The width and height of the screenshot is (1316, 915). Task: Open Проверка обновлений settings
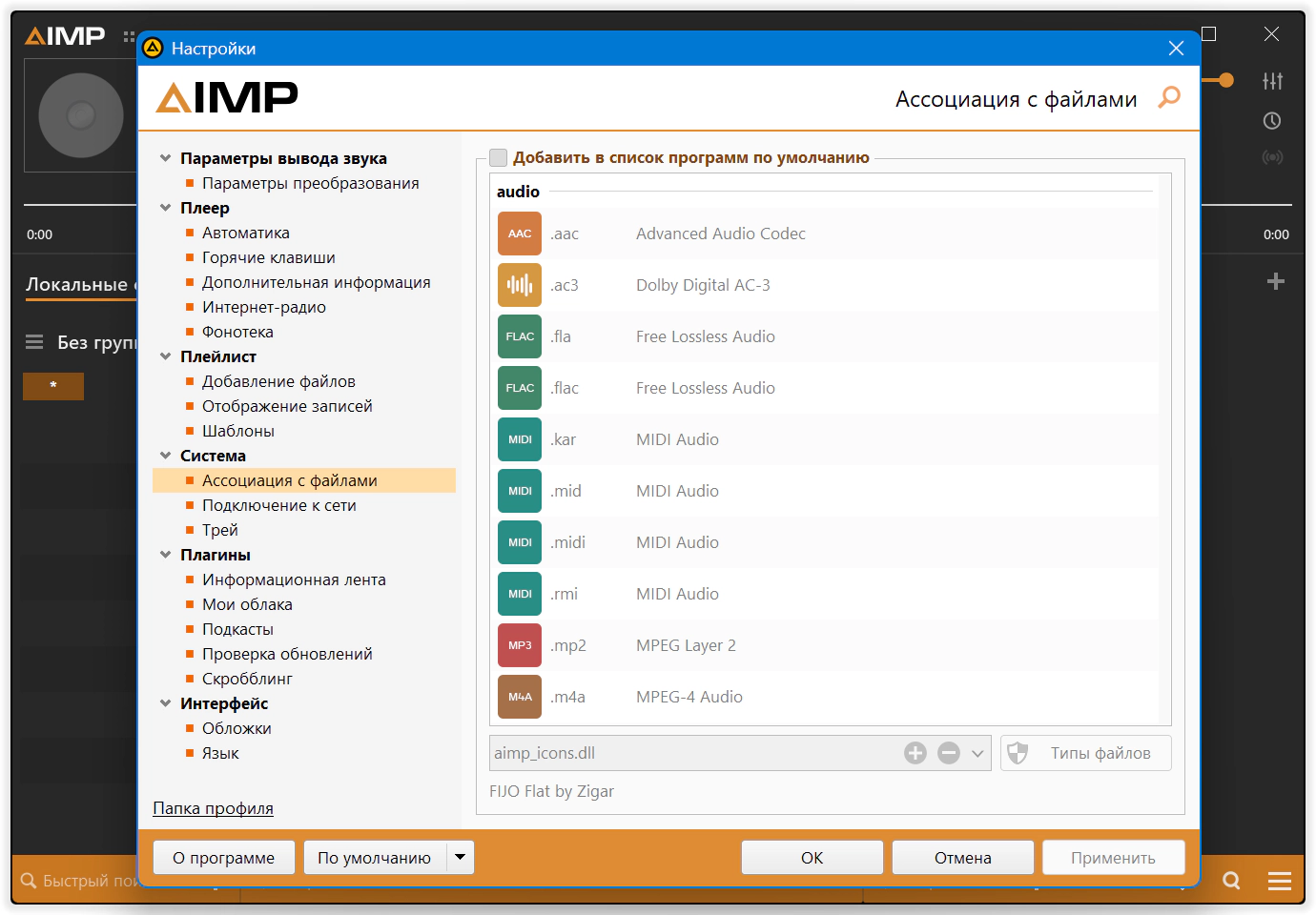click(287, 654)
